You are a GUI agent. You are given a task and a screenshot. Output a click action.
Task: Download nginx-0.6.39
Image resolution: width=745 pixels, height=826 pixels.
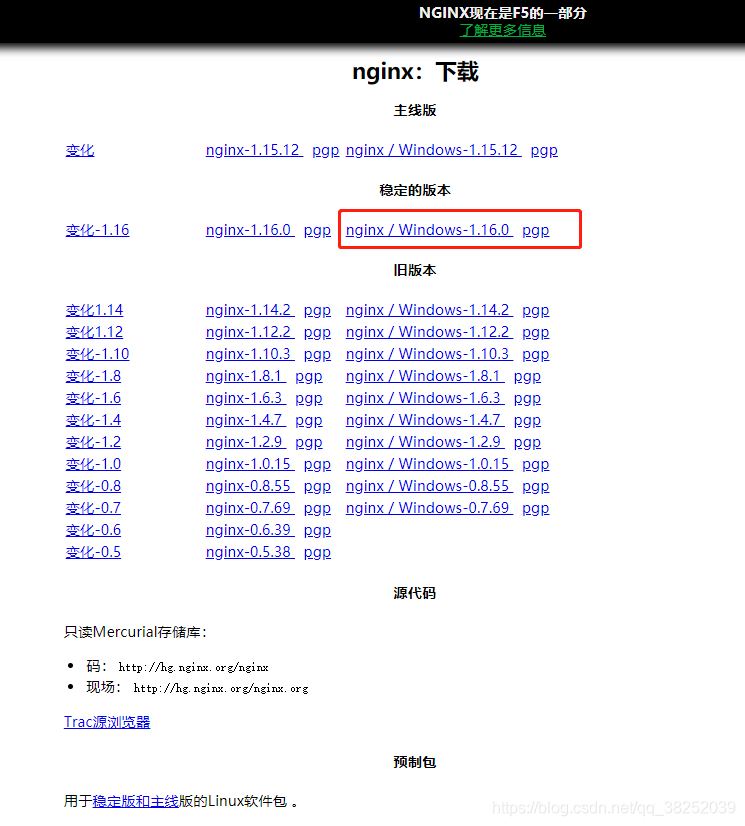pyautogui.click(x=250, y=530)
